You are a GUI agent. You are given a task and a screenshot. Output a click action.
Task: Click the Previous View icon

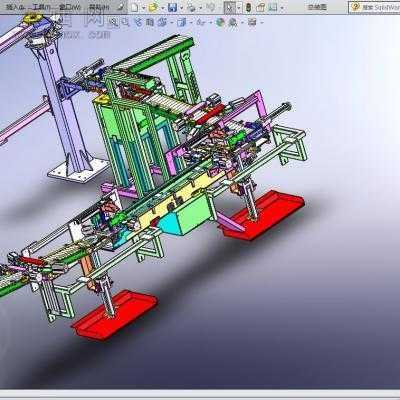(x=138, y=22)
